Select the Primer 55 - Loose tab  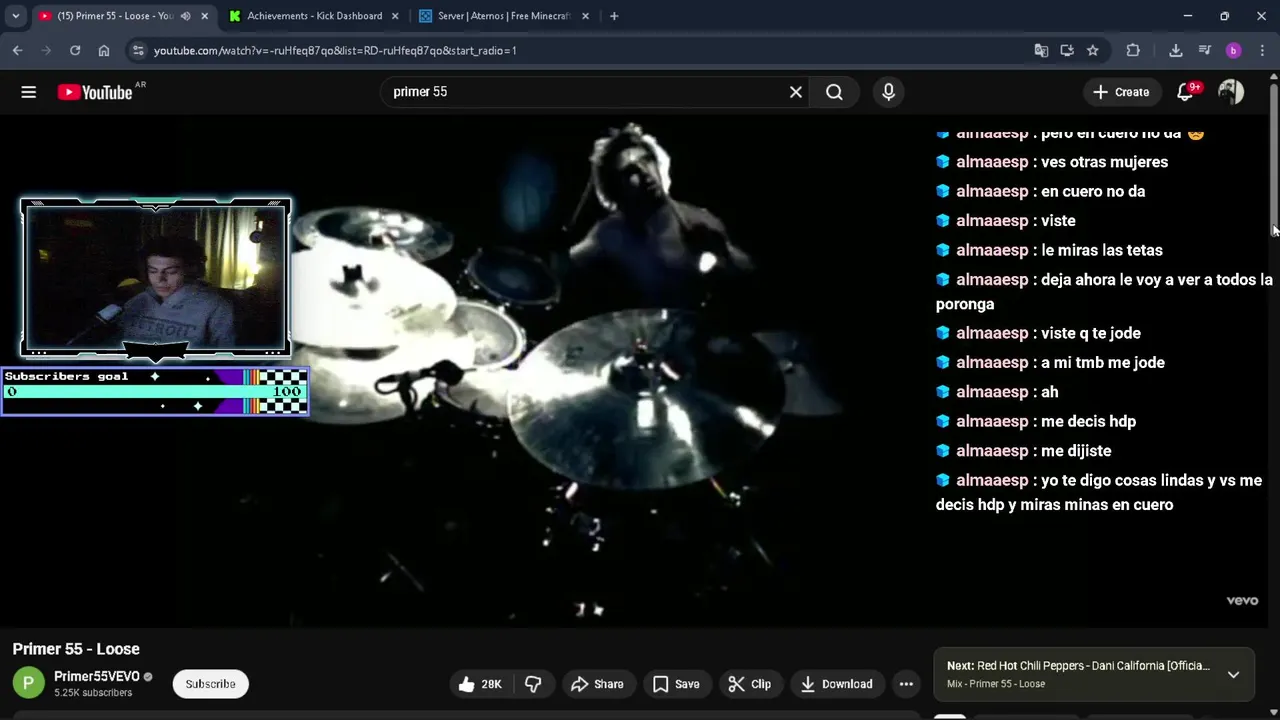(x=115, y=16)
